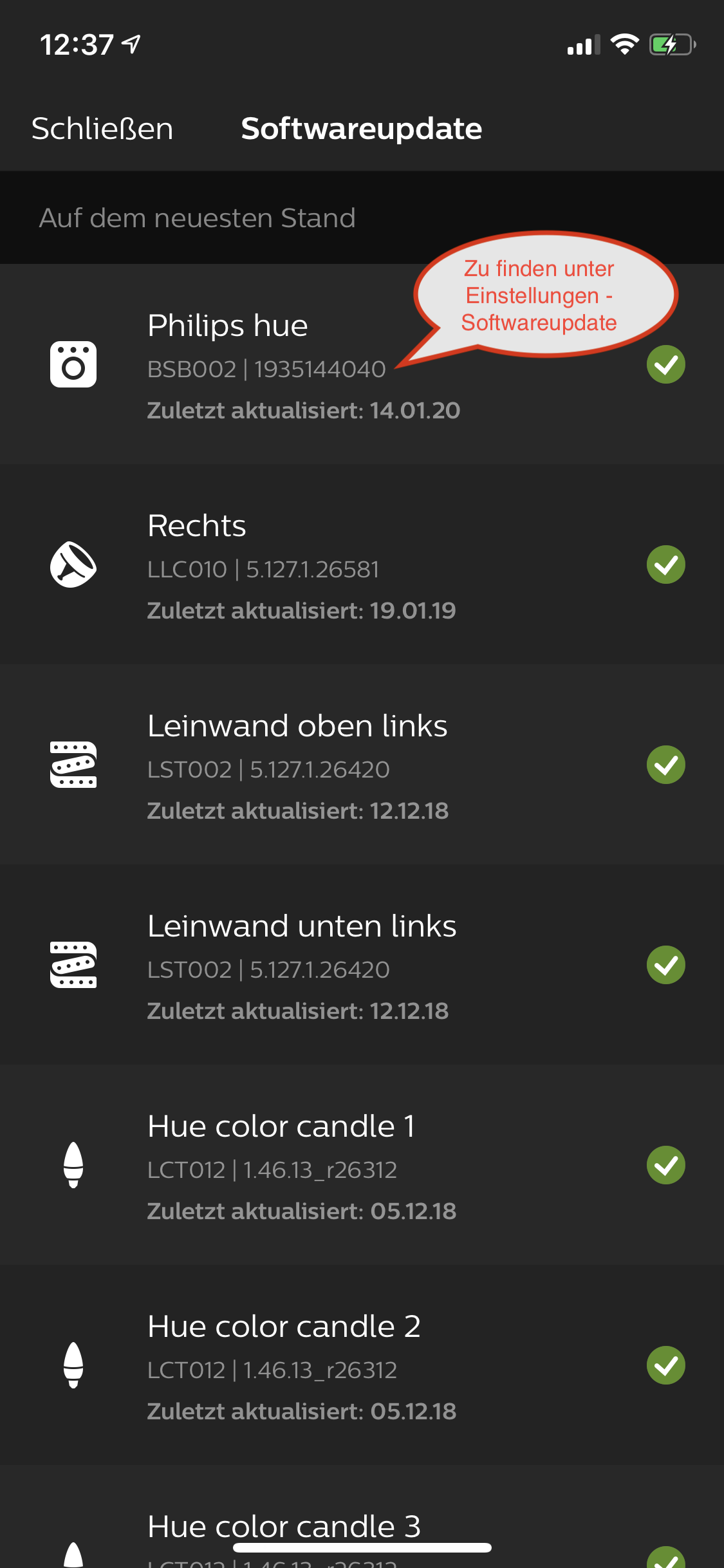Tap the Rechts lamp icon
Image resolution: width=724 pixels, height=1568 pixels.
coord(73,565)
